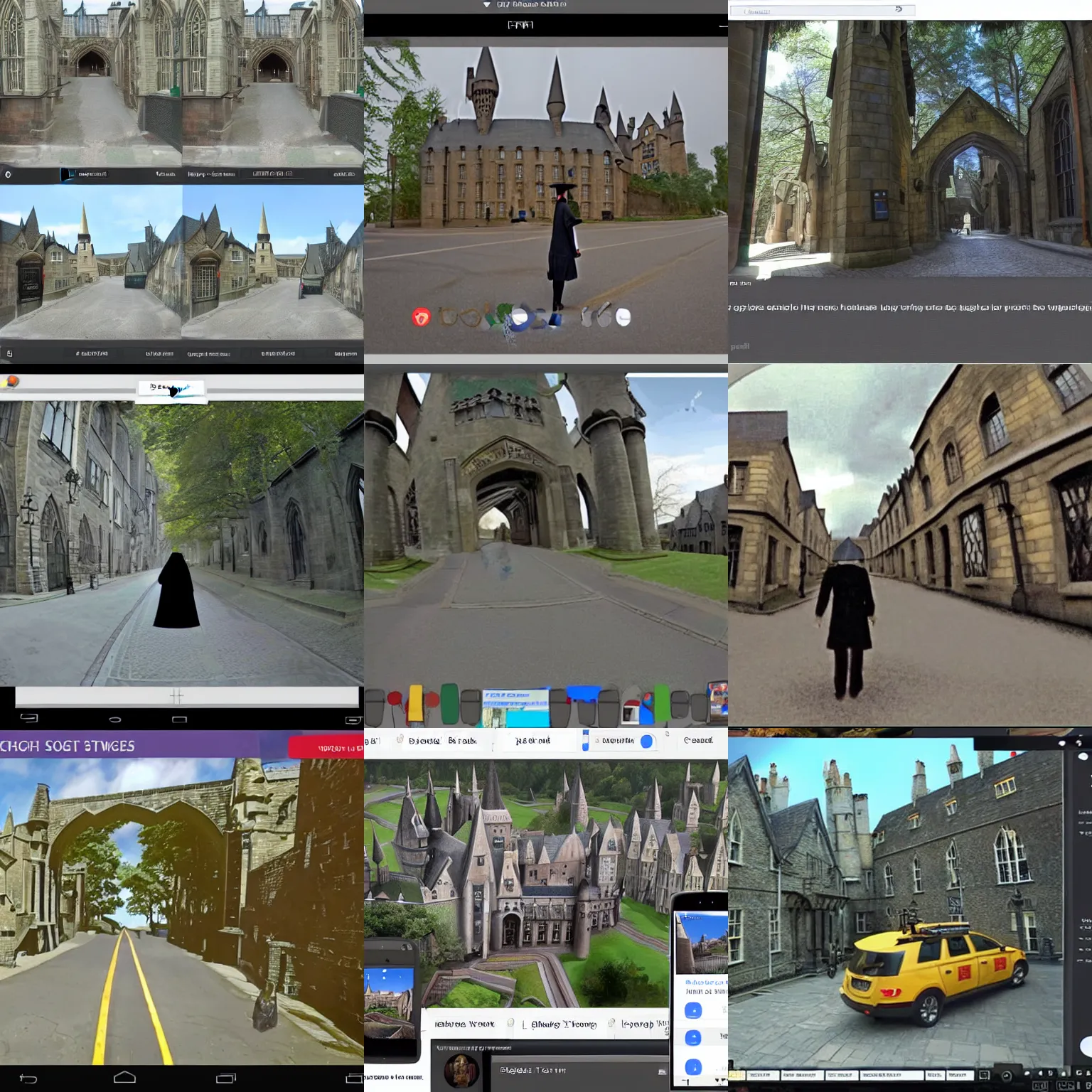Tap Android recents icon under the yellow-line road

click(x=226, y=1078)
